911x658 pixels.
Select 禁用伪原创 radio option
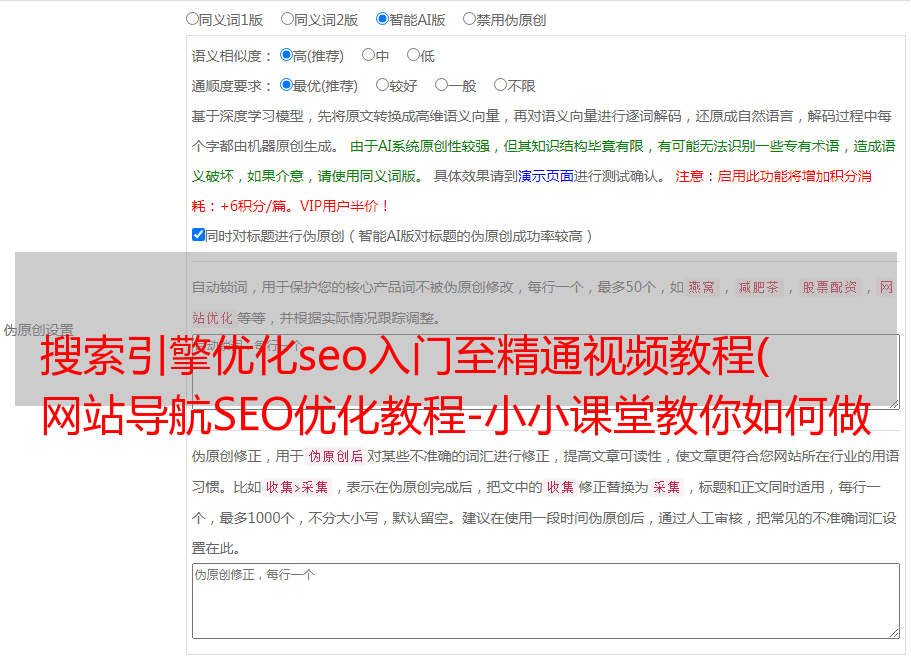(469, 19)
